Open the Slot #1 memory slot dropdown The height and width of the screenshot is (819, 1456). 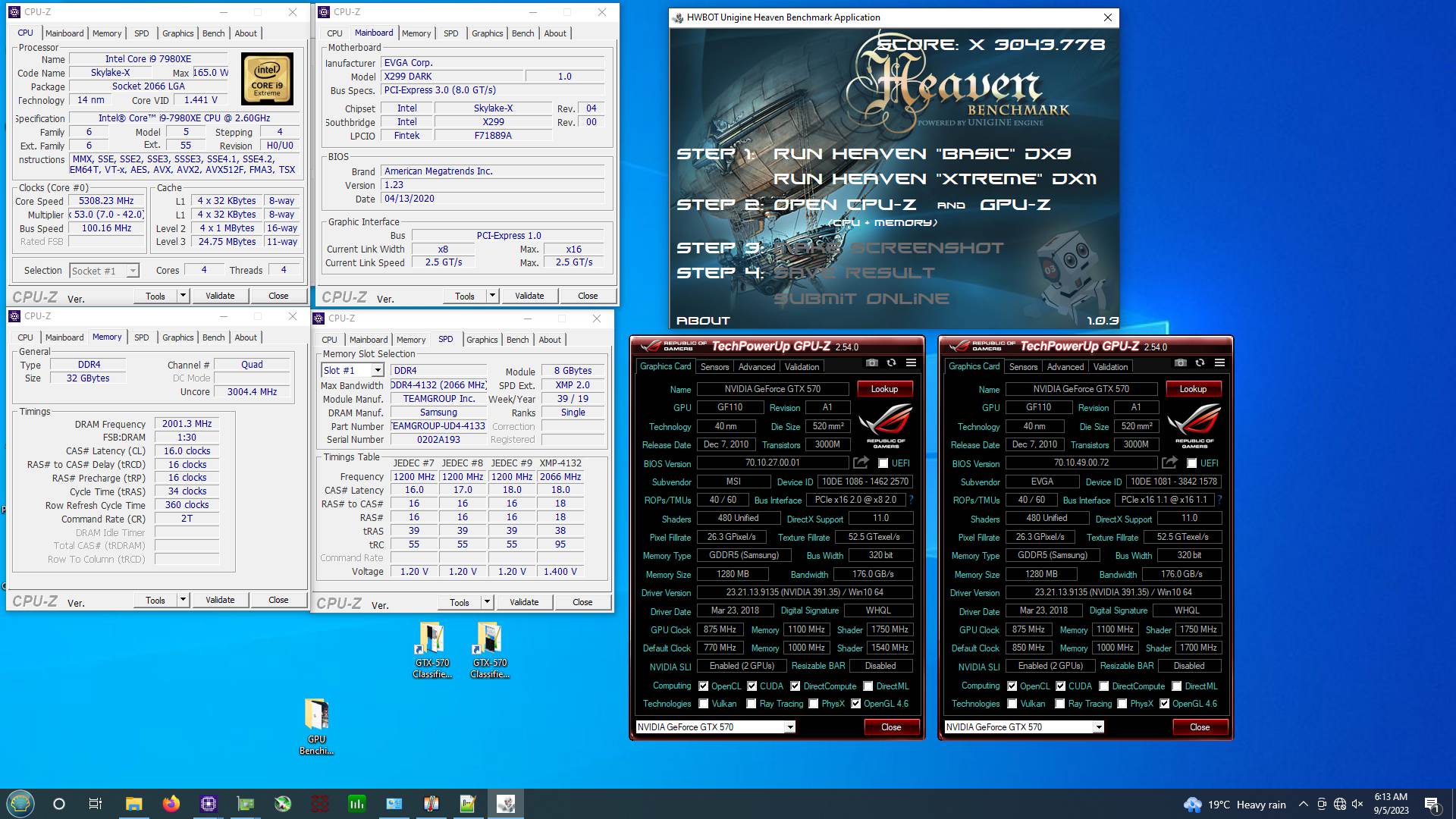coord(377,371)
